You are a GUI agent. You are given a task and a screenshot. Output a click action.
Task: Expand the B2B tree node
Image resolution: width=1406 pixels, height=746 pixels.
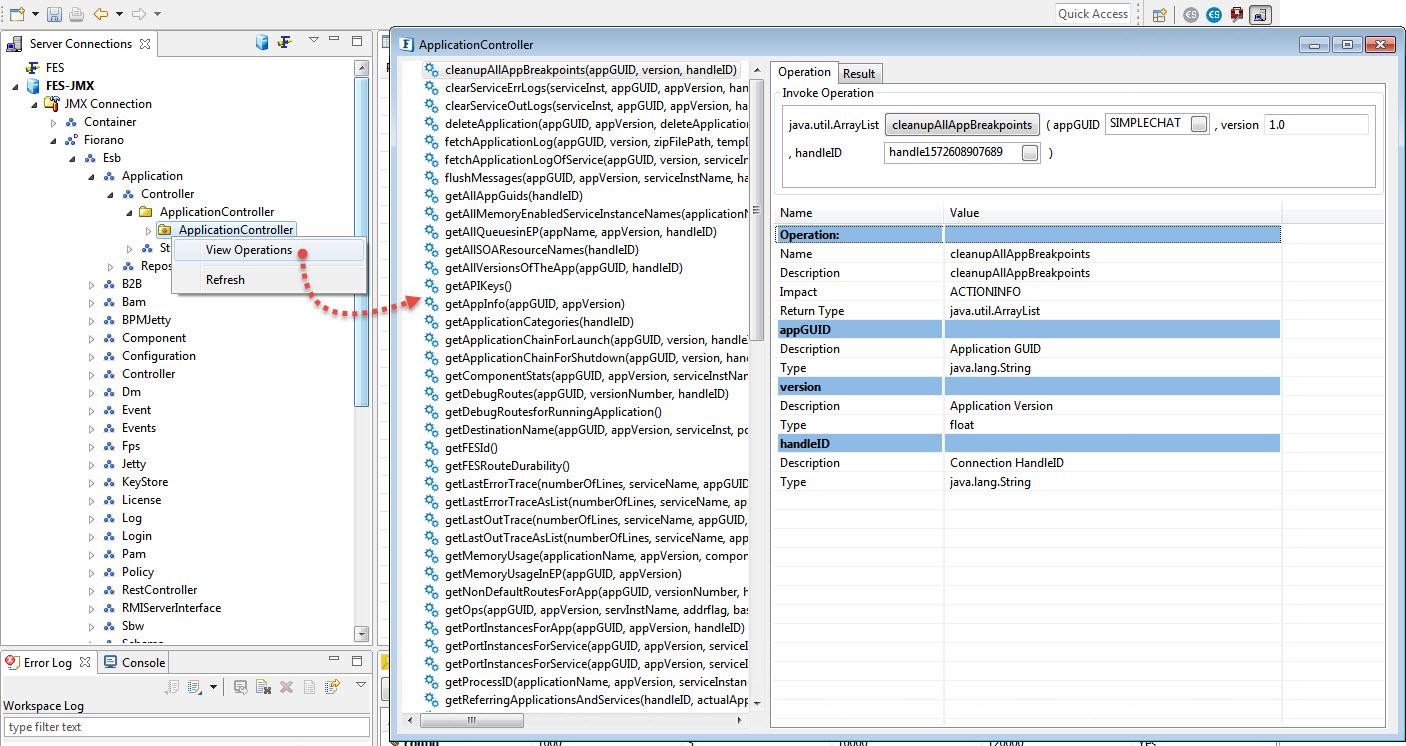92,284
